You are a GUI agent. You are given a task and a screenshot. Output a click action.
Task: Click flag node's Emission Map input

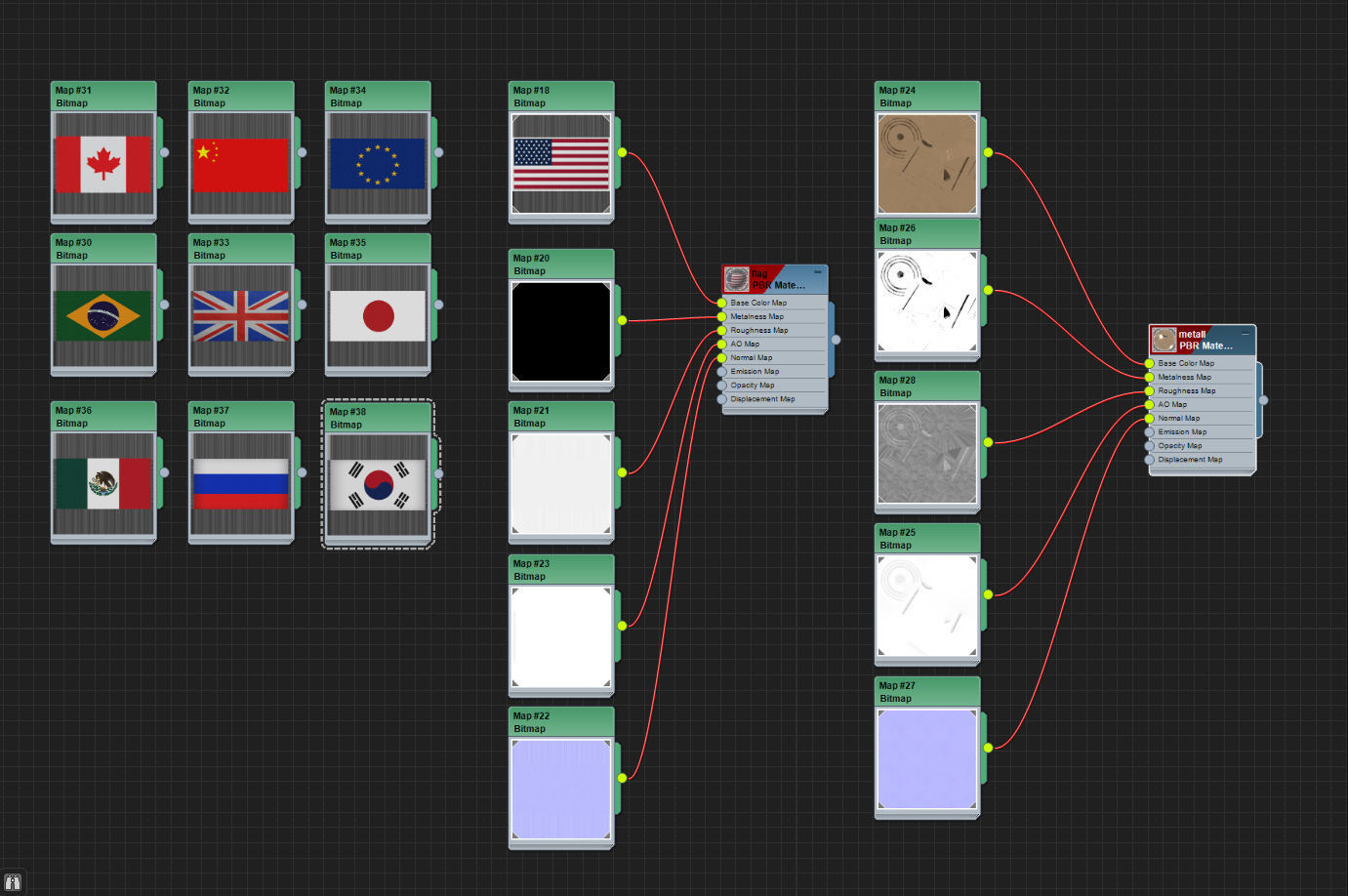click(722, 371)
